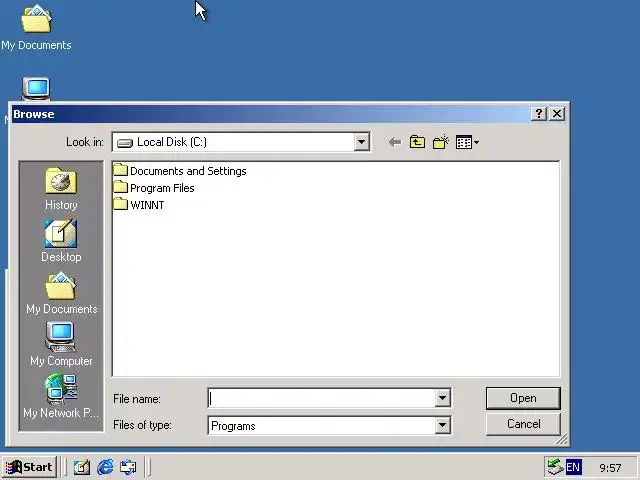Image resolution: width=640 pixels, height=480 pixels.
Task: Close the Browse dialog with X
Action: pyautogui.click(x=557, y=113)
